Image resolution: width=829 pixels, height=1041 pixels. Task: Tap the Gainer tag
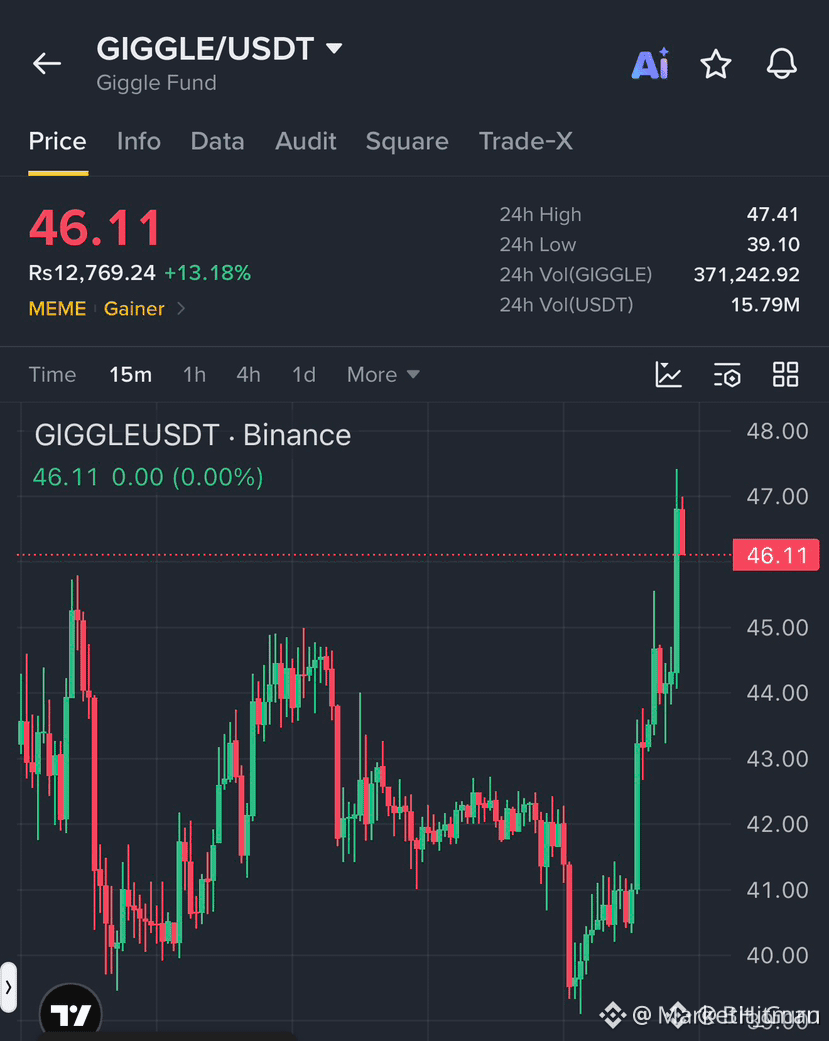(134, 309)
